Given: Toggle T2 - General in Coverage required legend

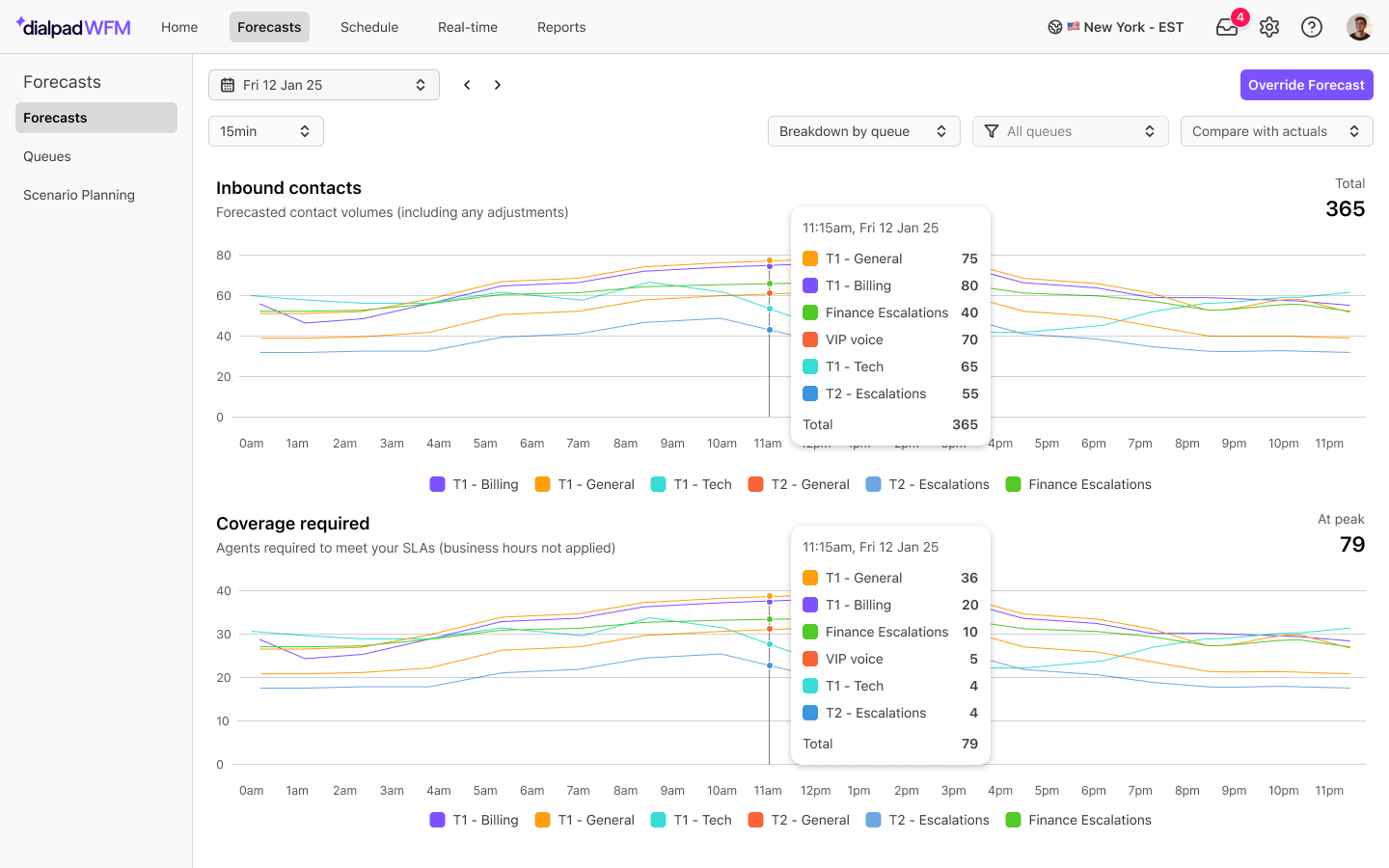Looking at the screenshot, I should (x=799, y=820).
